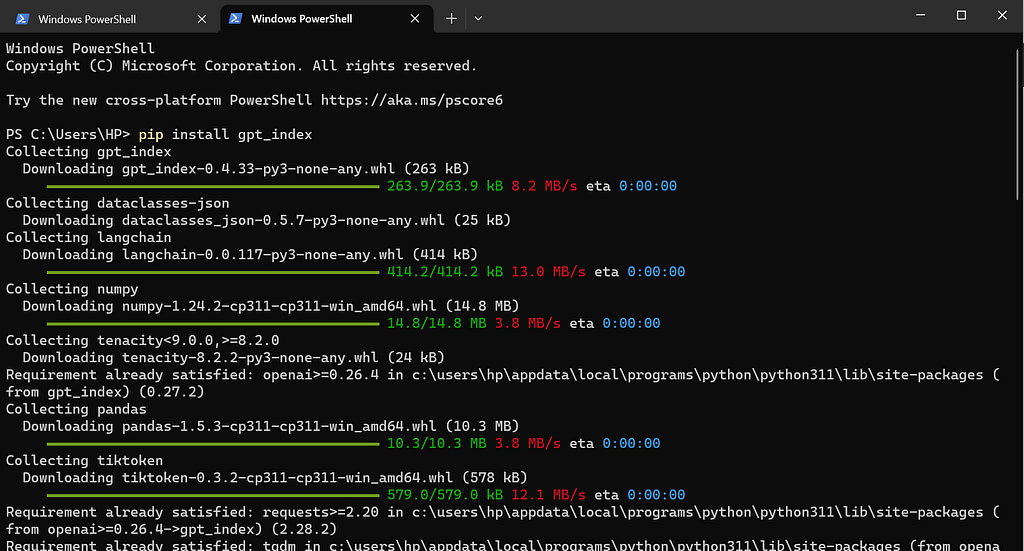Click 'Collecting numpy' line
This screenshot has height=551, width=1024.
tap(72, 289)
